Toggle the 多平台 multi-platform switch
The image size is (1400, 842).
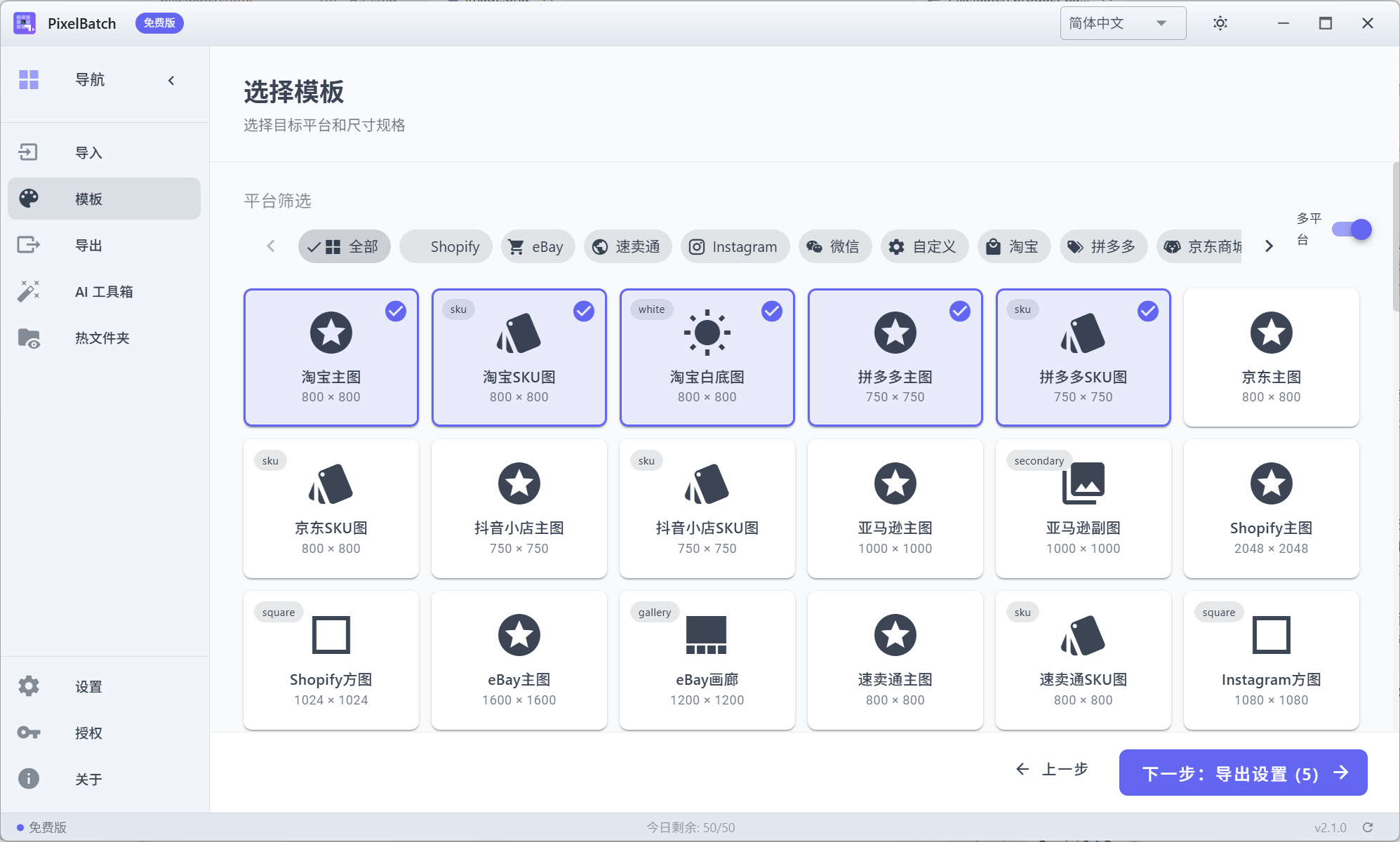coord(1352,229)
